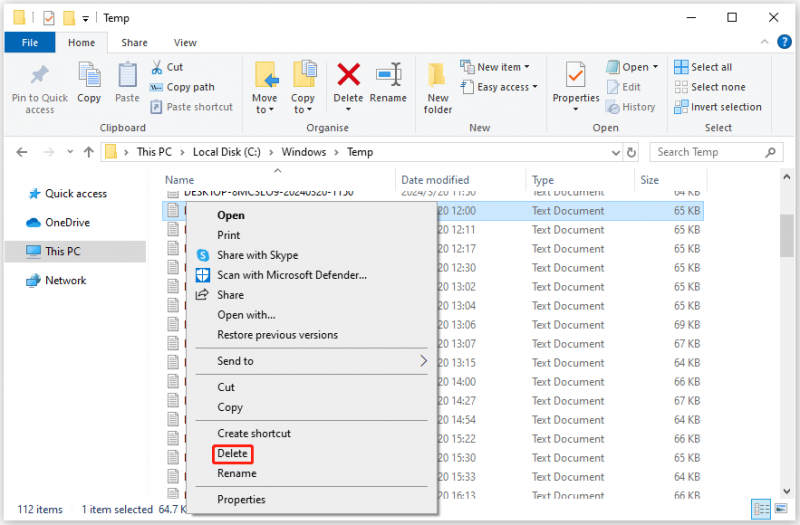Switch to details view toggle in status bar
Image resolution: width=800 pixels, height=525 pixels.
pos(762,509)
